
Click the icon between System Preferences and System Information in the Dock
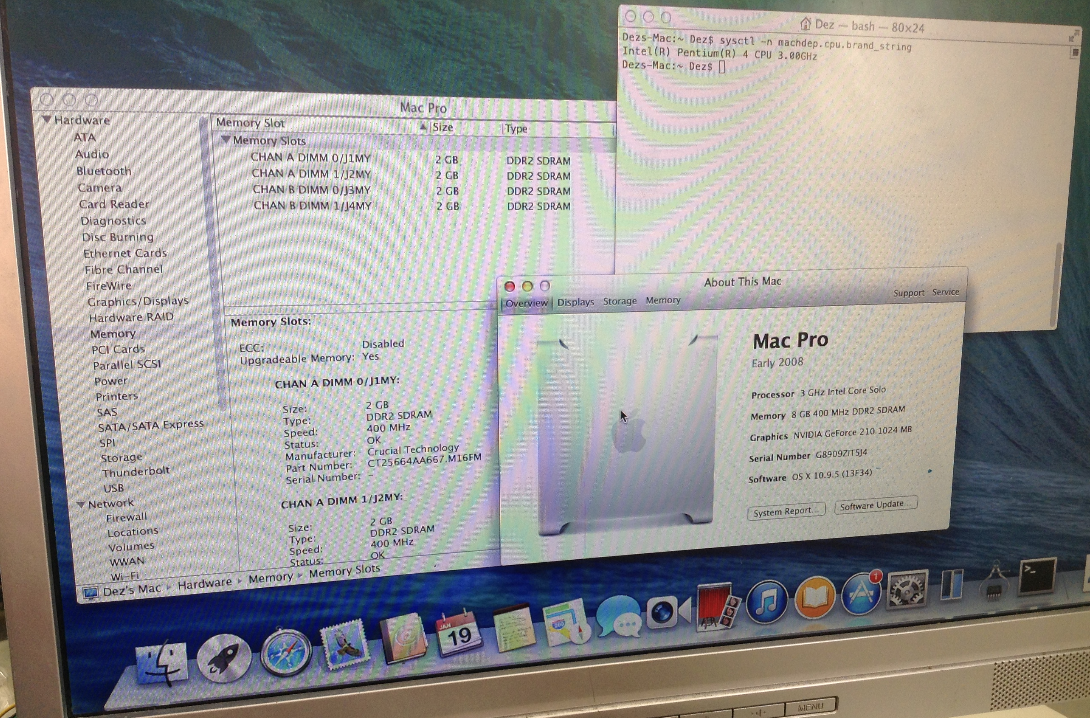pos(951,584)
